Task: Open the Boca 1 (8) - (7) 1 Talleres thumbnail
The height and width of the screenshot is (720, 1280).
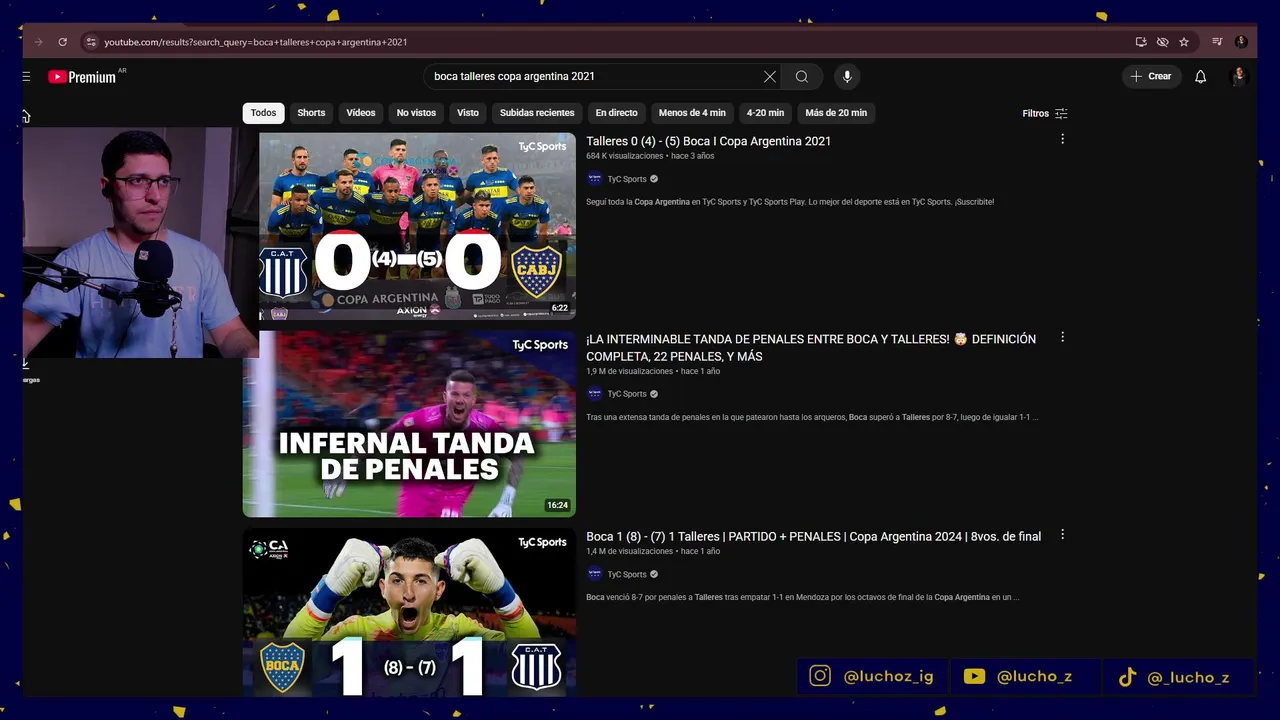Action: pos(409,611)
